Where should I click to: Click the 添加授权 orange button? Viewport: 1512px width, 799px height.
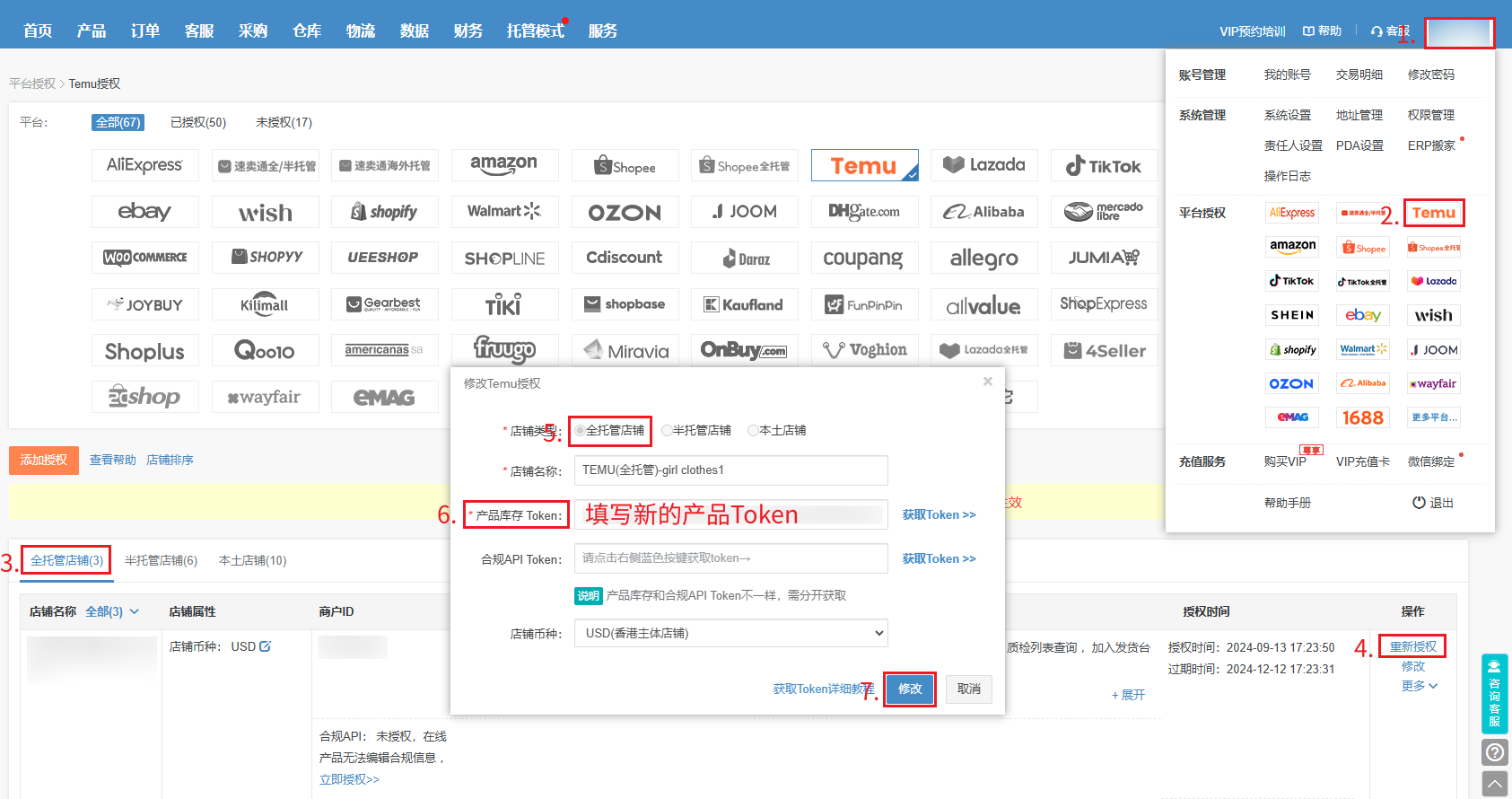(44, 460)
